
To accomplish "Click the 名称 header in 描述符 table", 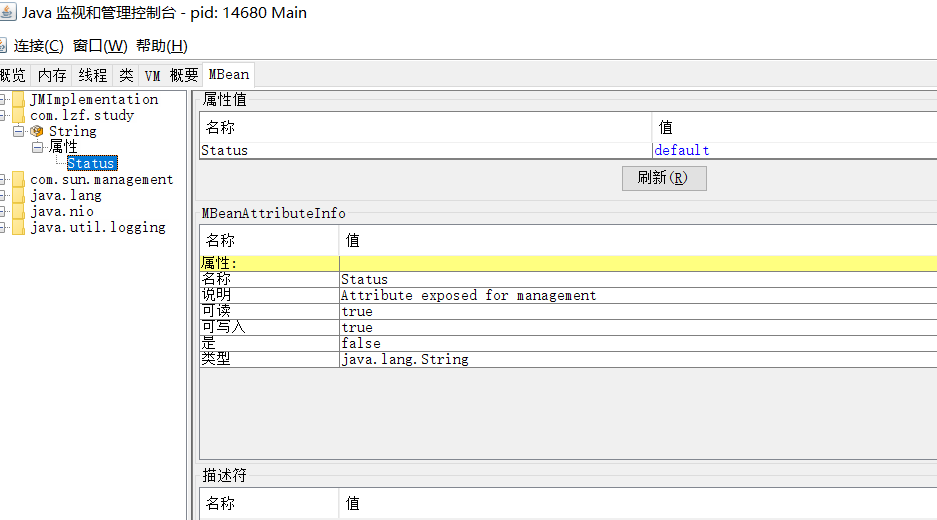I will (269, 503).
